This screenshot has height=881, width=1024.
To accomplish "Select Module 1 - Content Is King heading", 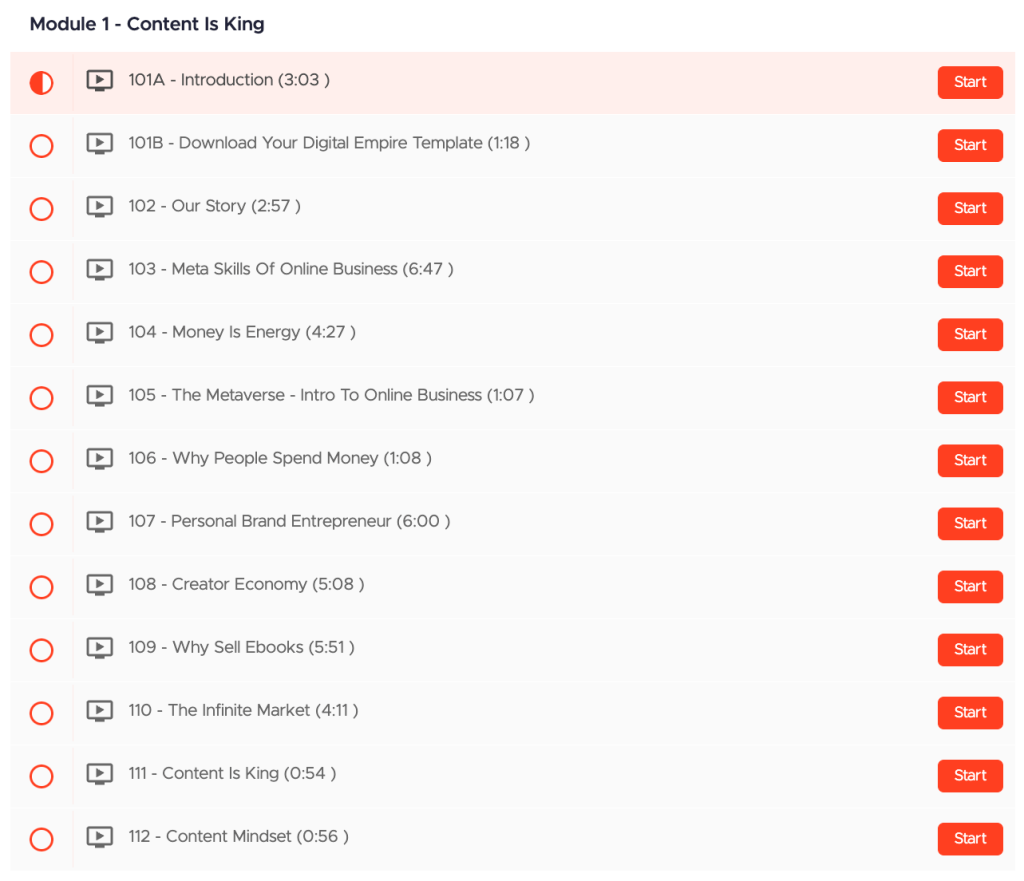I will [147, 24].
